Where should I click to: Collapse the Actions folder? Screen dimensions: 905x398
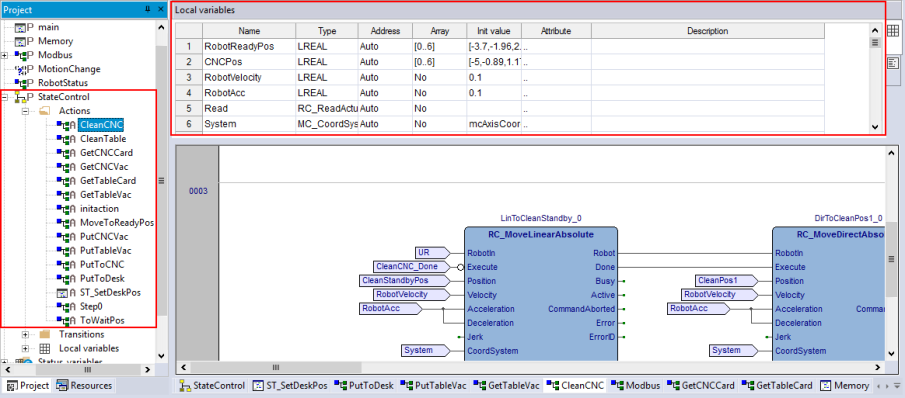25,111
